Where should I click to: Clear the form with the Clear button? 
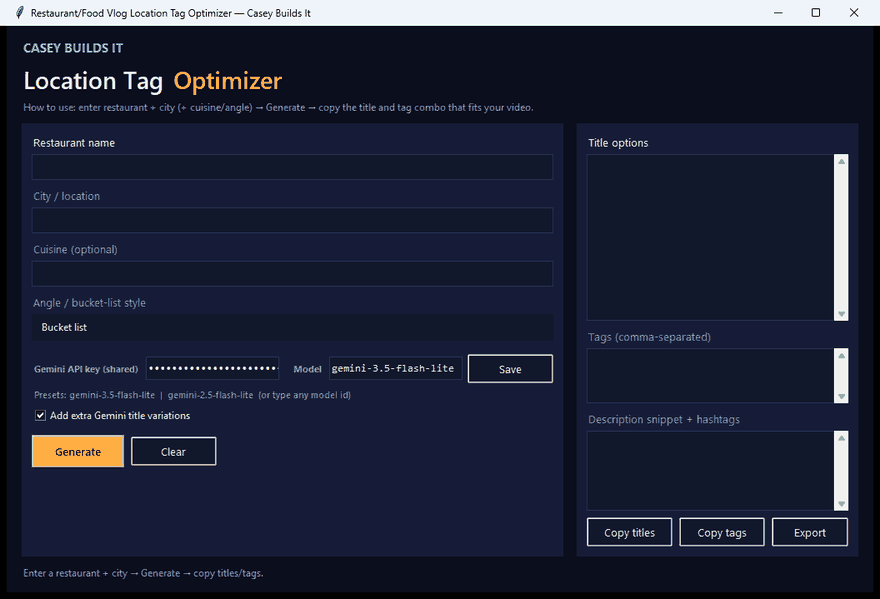tap(173, 451)
